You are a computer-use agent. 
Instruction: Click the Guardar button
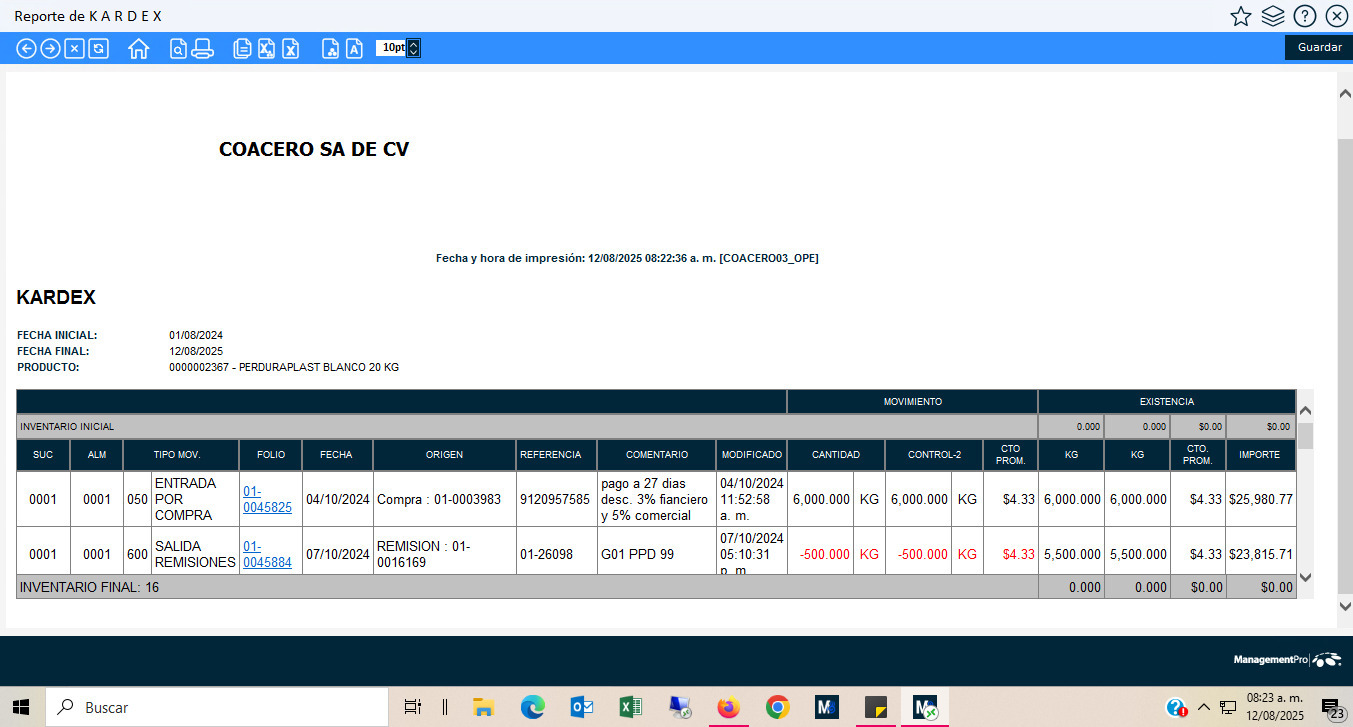(1319, 47)
